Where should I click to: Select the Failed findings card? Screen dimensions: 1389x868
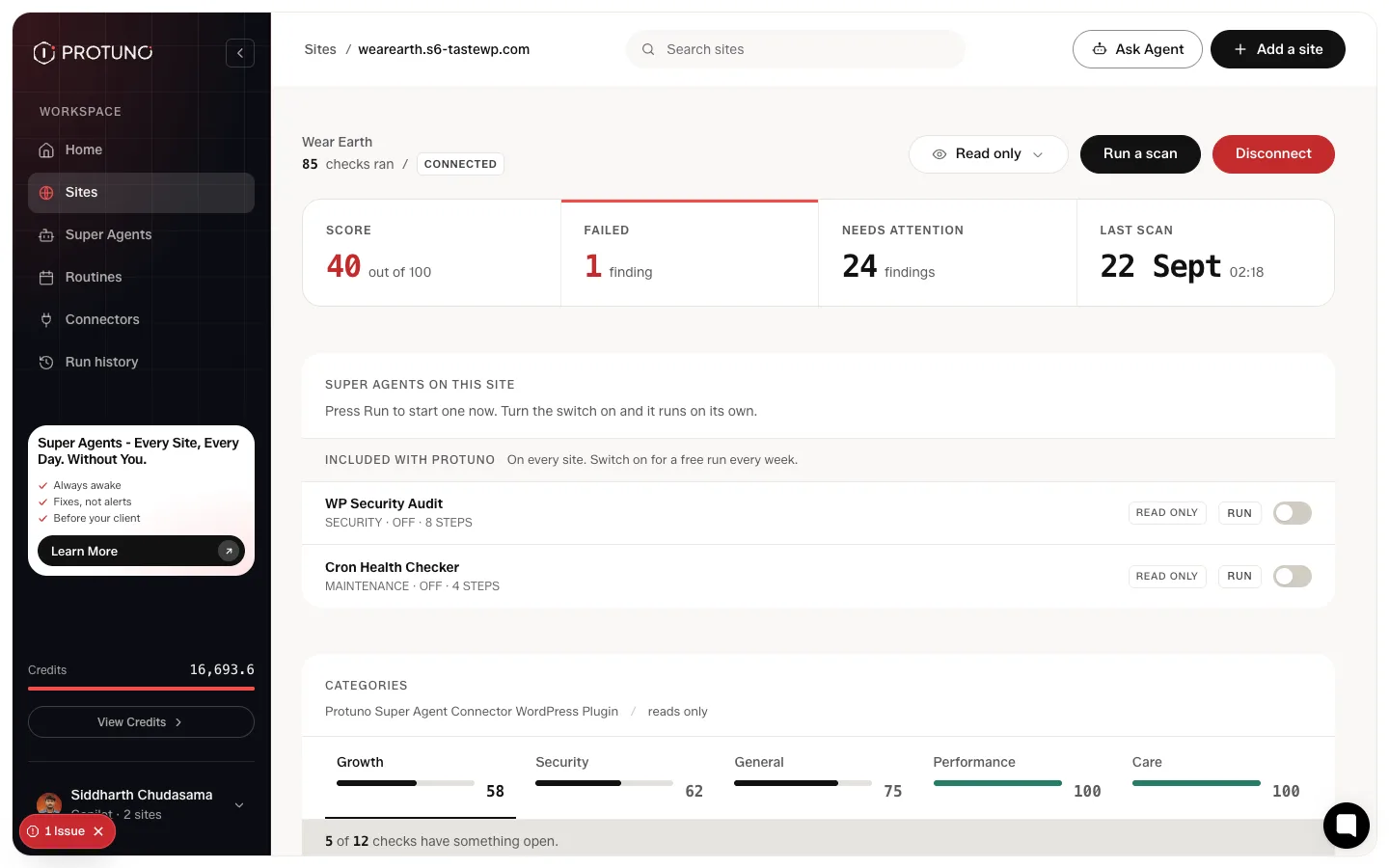tap(690, 253)
